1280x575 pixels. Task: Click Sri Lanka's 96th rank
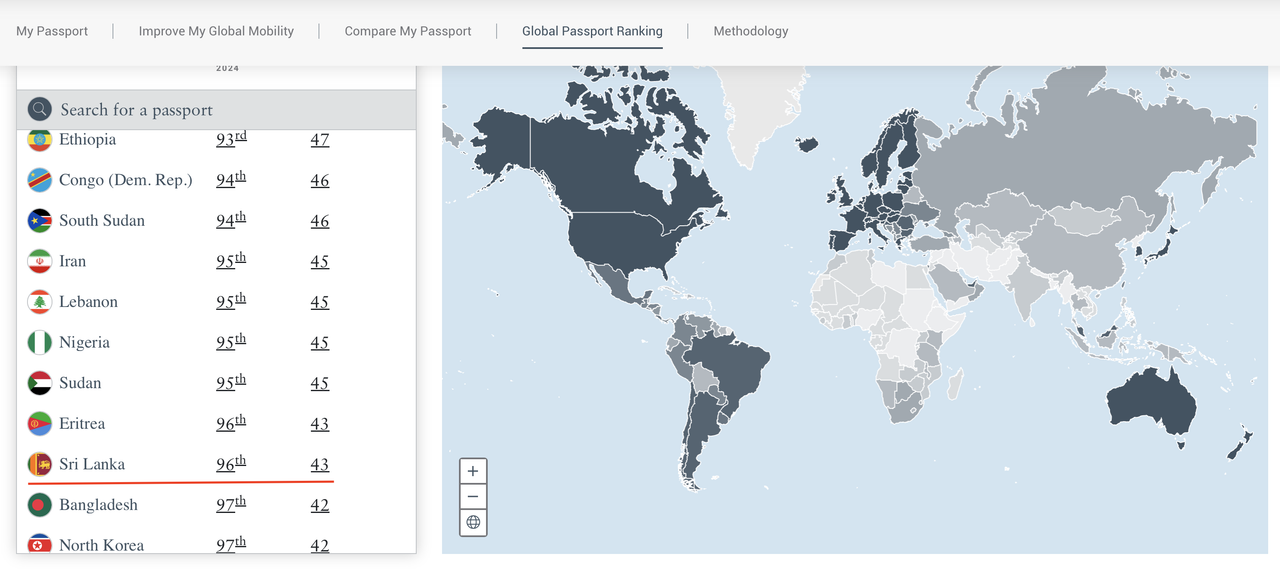231,464
